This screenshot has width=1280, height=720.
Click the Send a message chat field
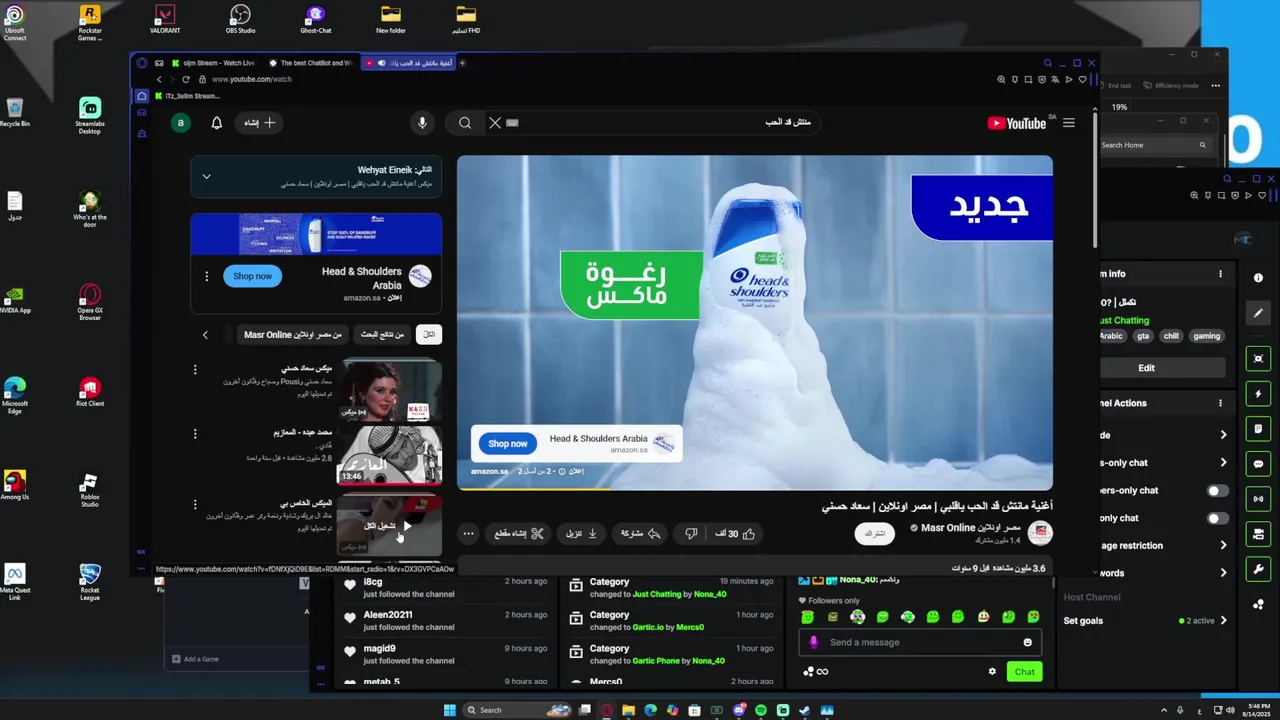[x=920, y=642]
